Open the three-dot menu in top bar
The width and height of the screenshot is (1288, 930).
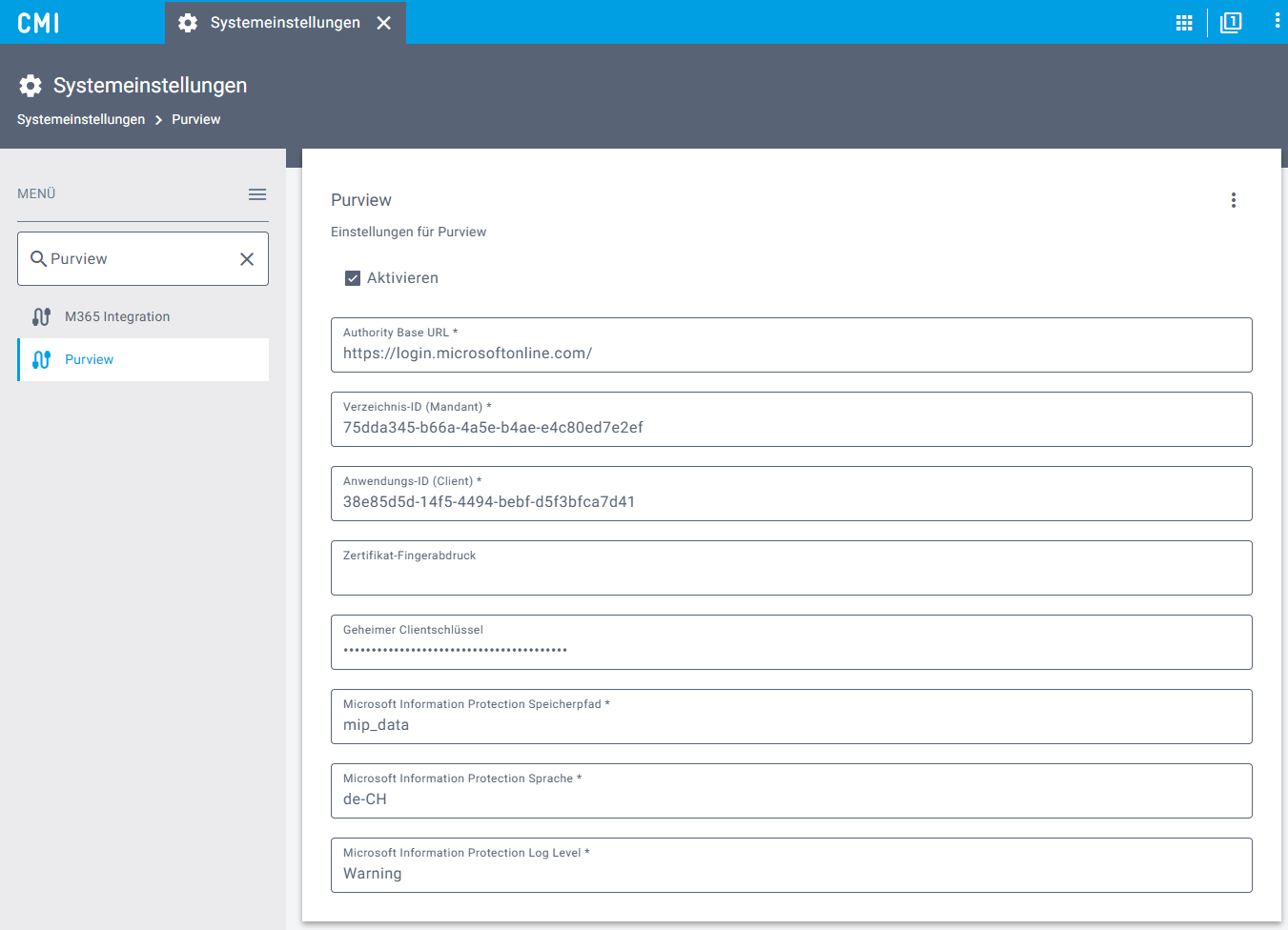1277,22
